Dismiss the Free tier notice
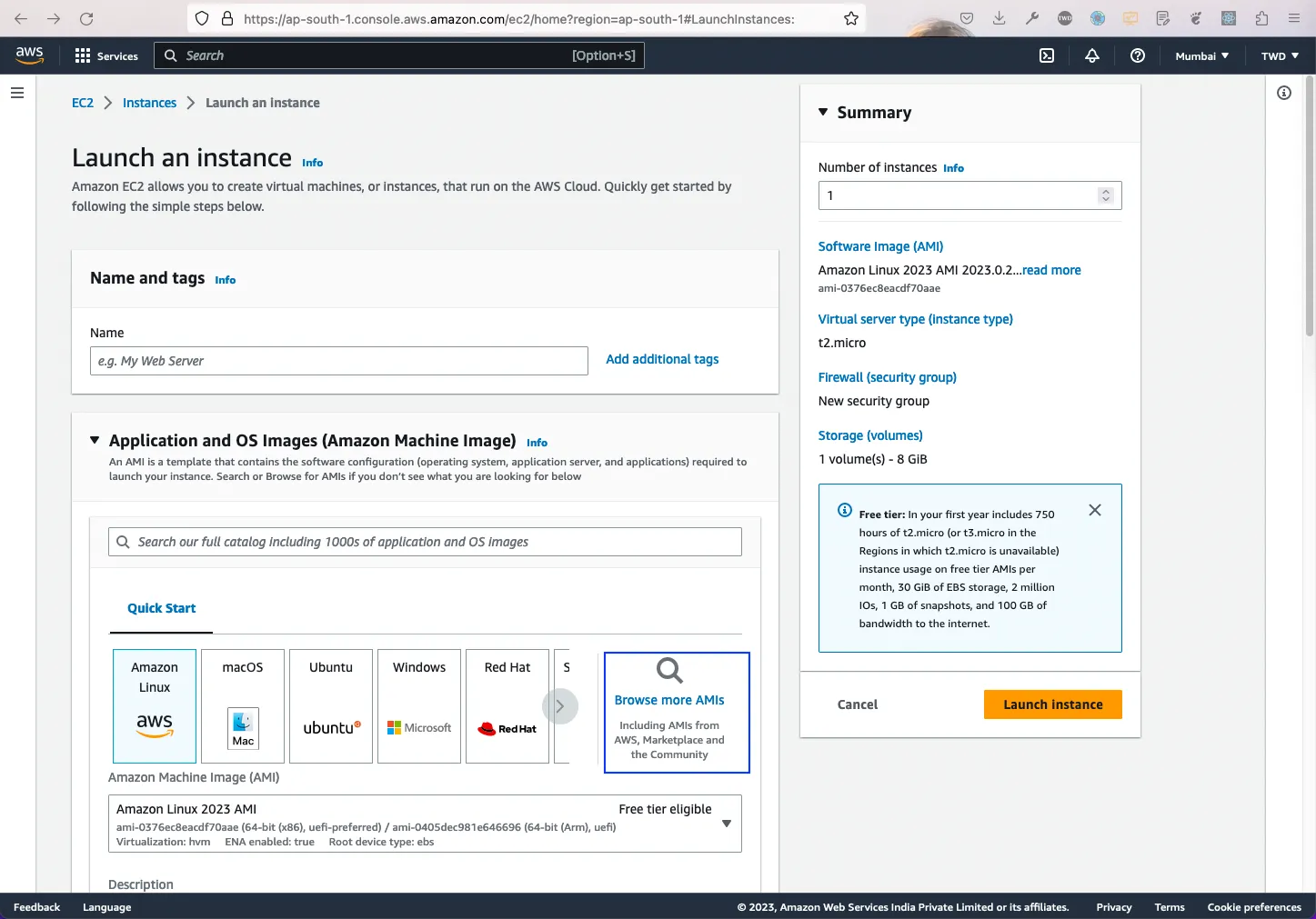This screenshot has width=1316, height=919. tap(1095, 510)
